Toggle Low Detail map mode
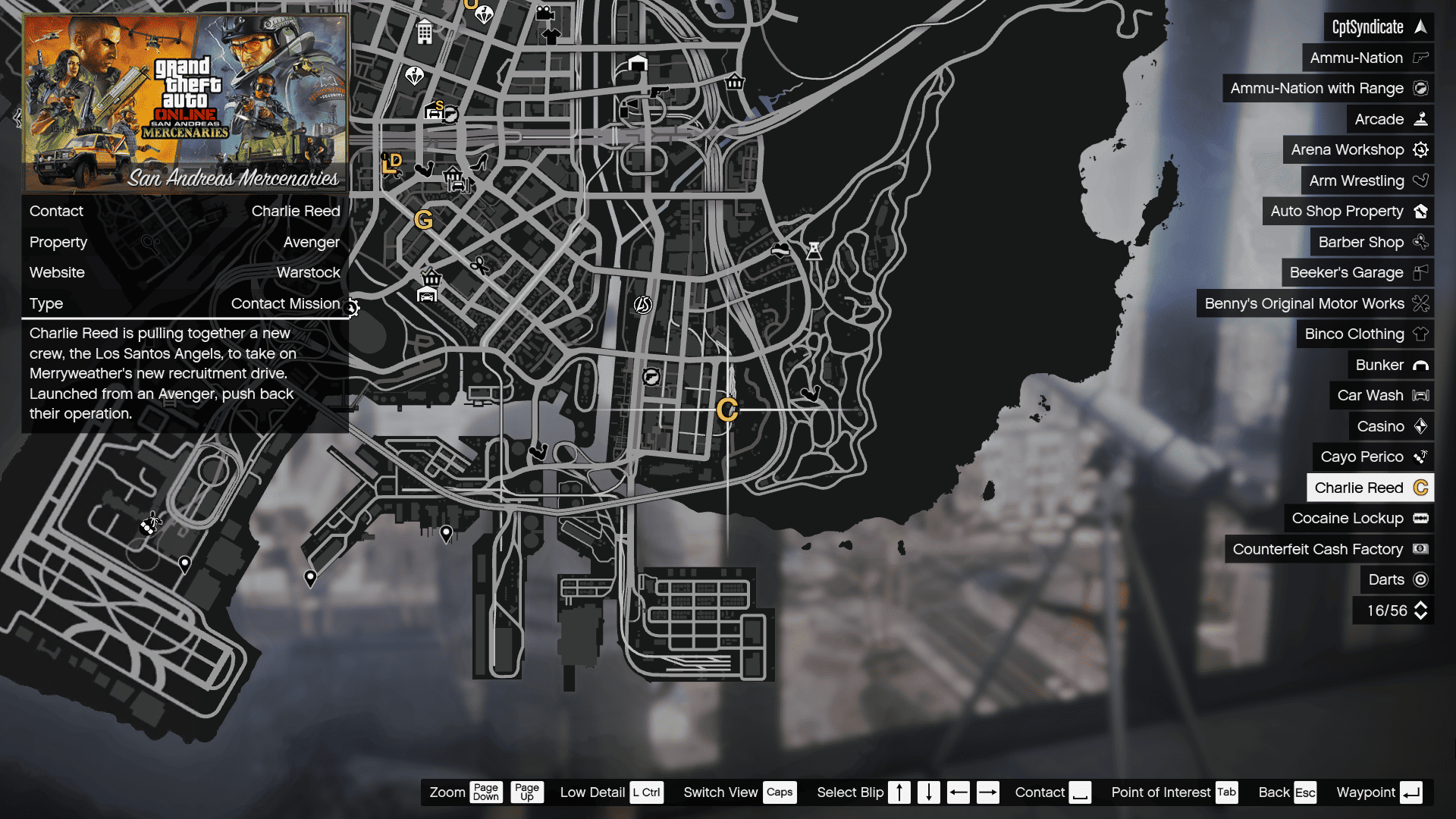The height and width of the screenshot is (819, 1456). [x=646, y=792]
